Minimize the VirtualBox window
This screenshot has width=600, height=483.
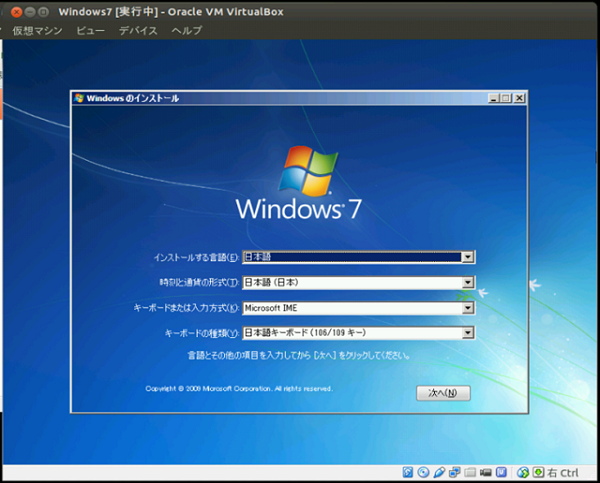tap(30, 12)
